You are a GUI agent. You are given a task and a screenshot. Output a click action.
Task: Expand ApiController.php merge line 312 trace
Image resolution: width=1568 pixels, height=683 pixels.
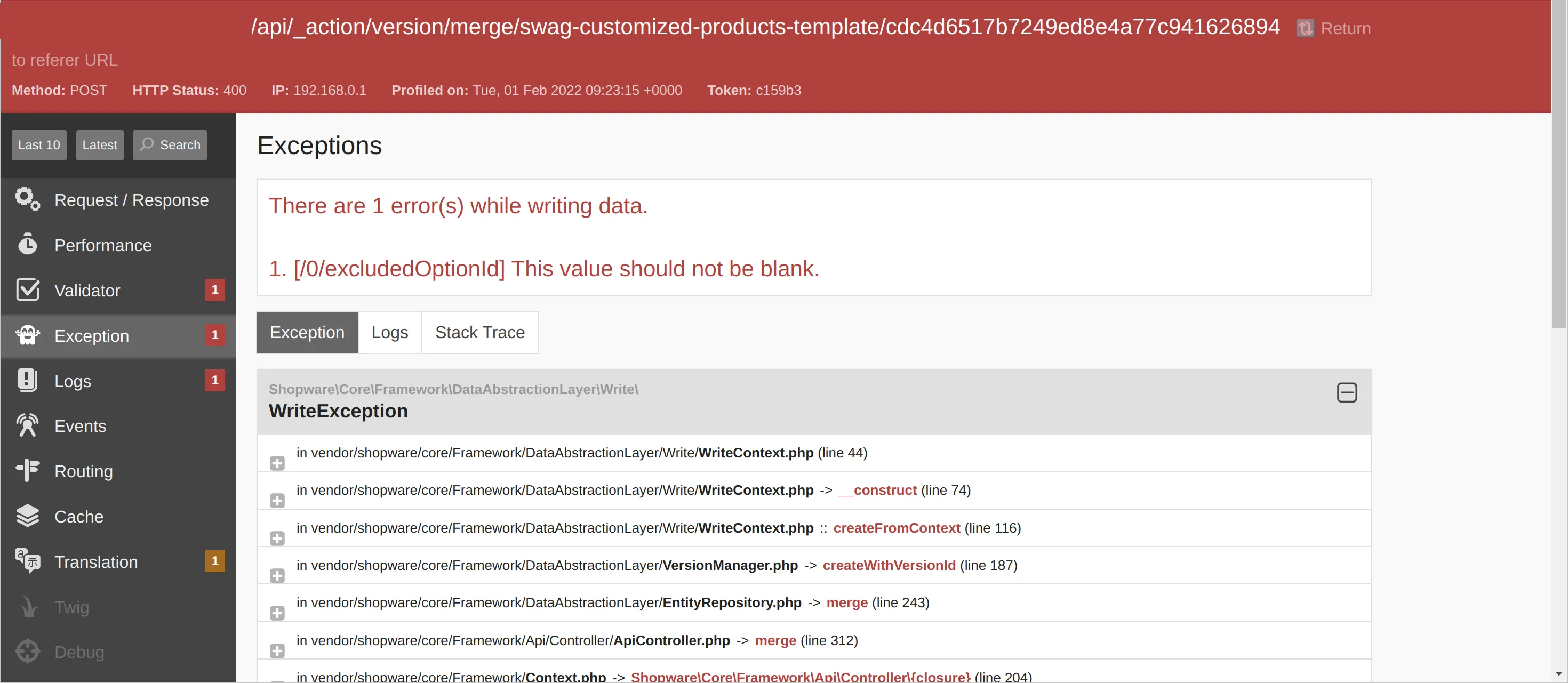(277, 650)
